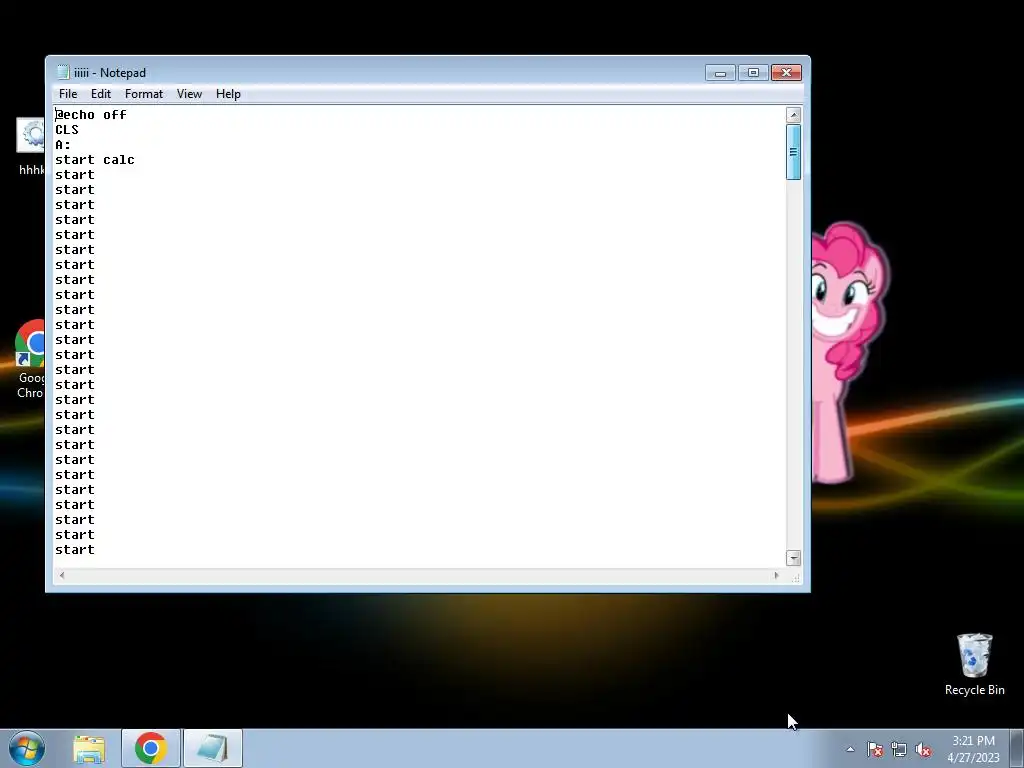
Task: Click the Notepad title bar icon
Action: 63,72
